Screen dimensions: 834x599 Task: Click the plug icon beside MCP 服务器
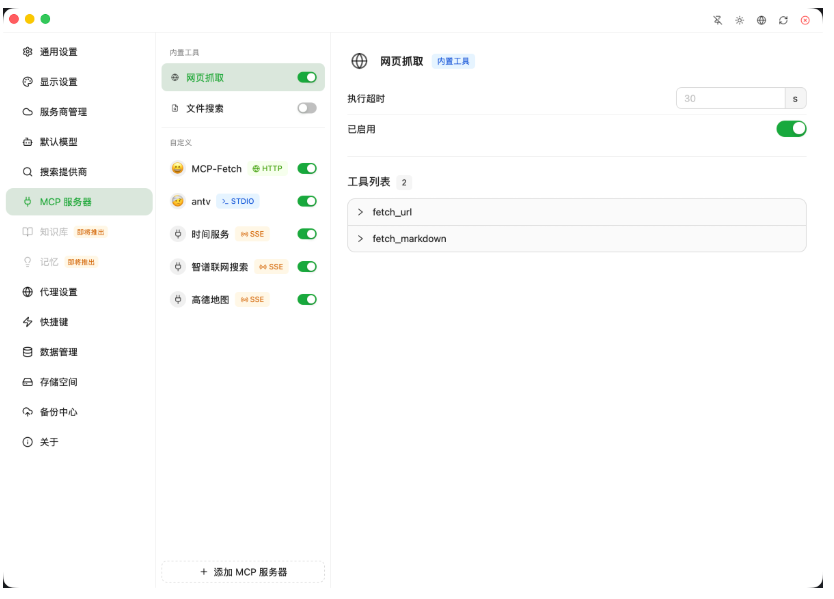pyautogui.click(x=28, y=202)
